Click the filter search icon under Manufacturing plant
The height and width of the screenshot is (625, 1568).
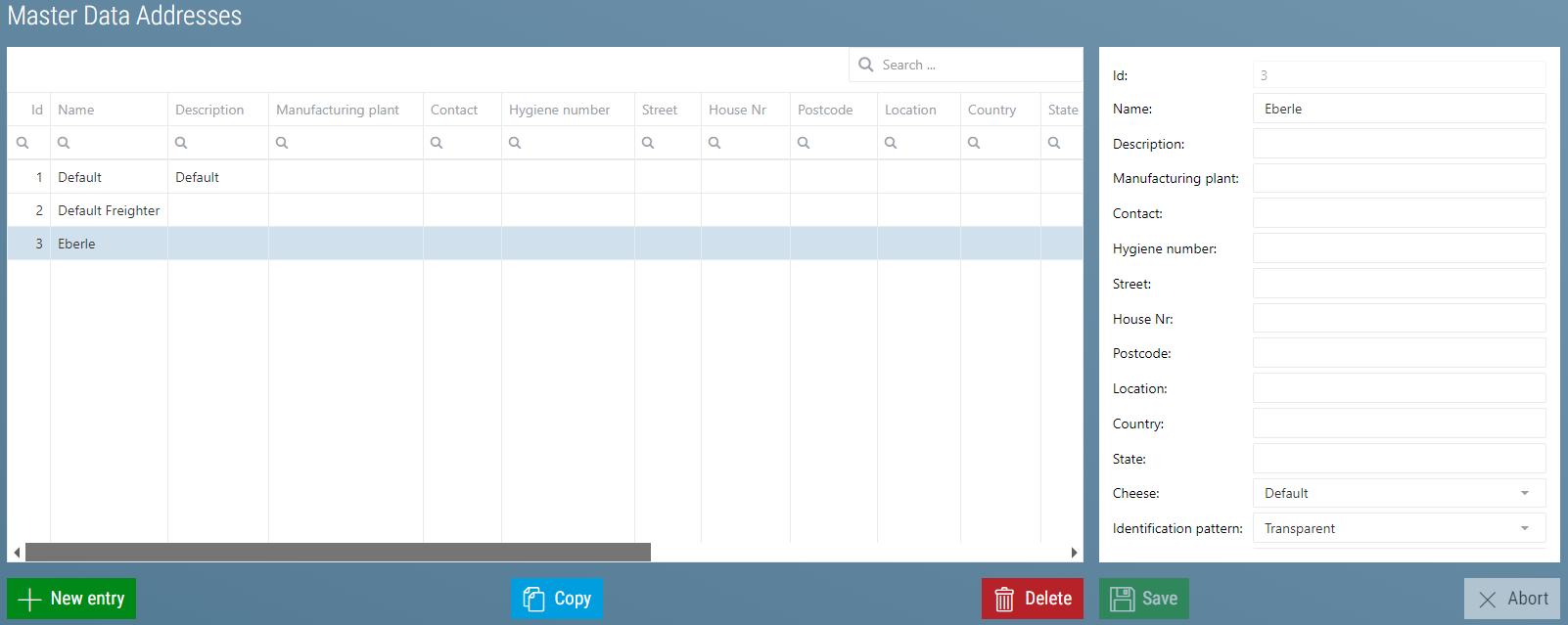click(x=282, y=143)
